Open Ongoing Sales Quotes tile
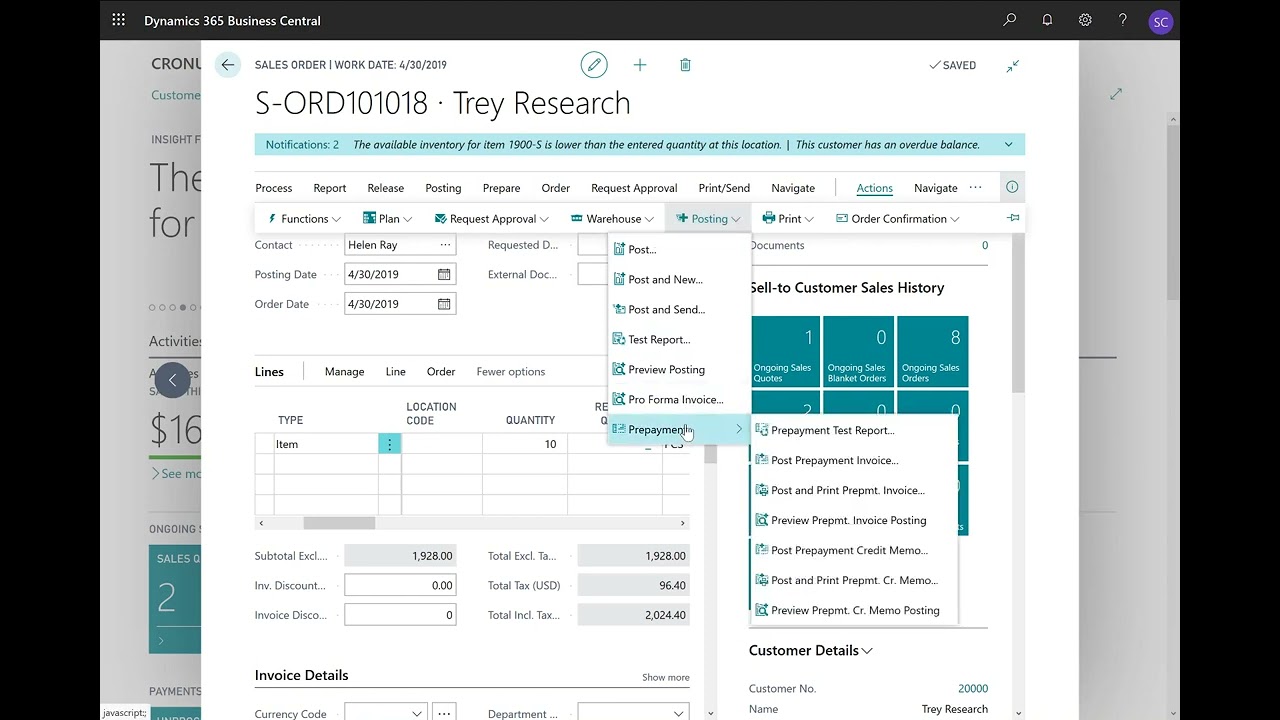 tap(785, 351)
